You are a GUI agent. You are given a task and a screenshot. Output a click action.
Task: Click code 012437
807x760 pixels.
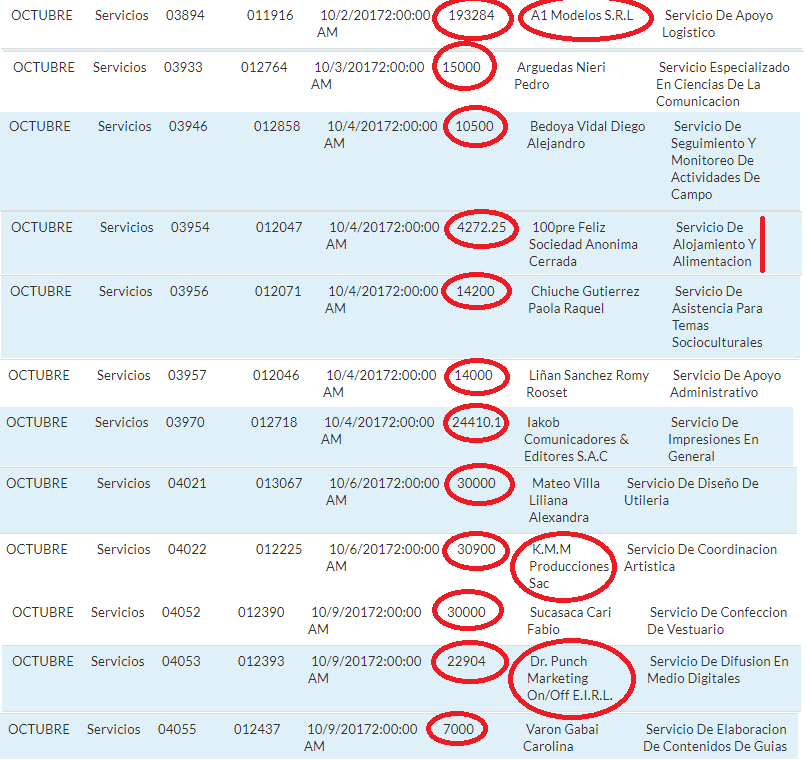(x=257, y=730)
